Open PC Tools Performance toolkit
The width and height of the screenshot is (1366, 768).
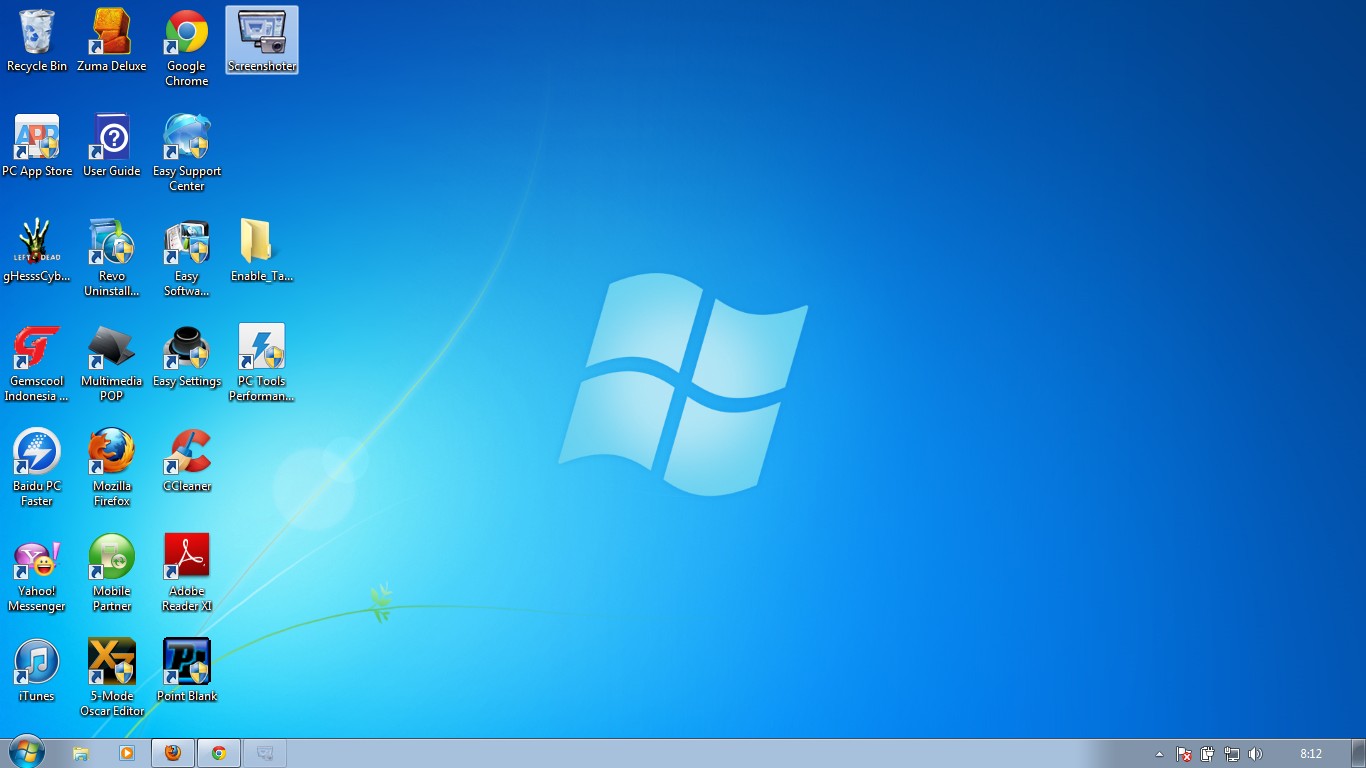(261, 345)
